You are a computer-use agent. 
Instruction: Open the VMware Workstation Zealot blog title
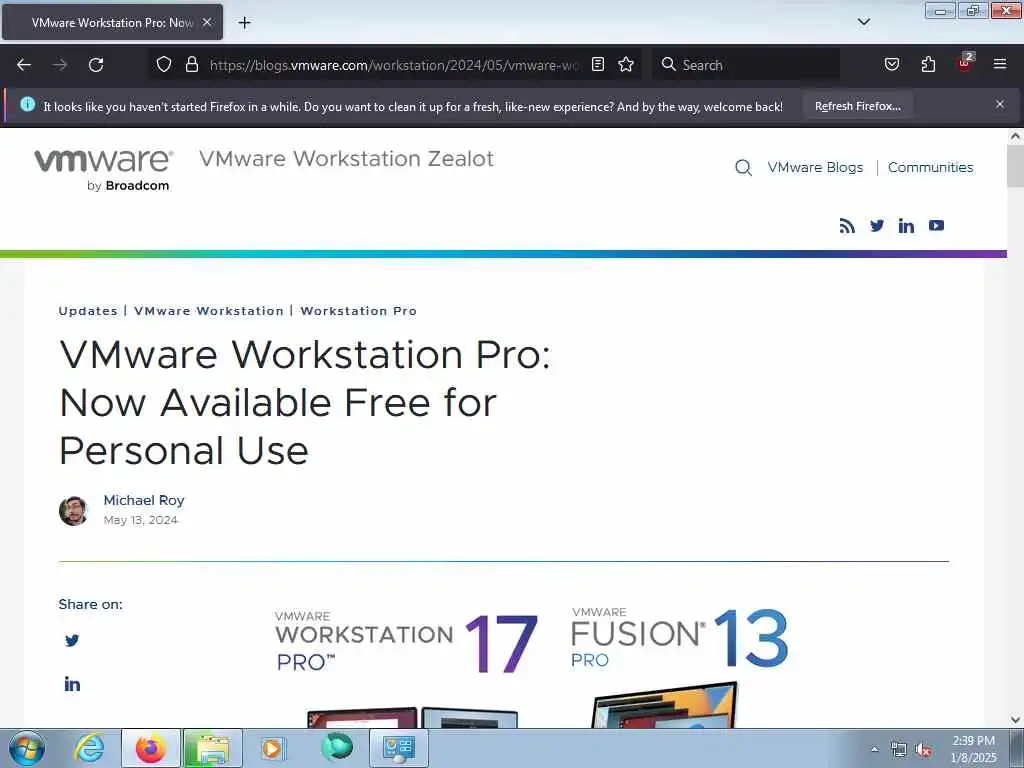(346, 159)
